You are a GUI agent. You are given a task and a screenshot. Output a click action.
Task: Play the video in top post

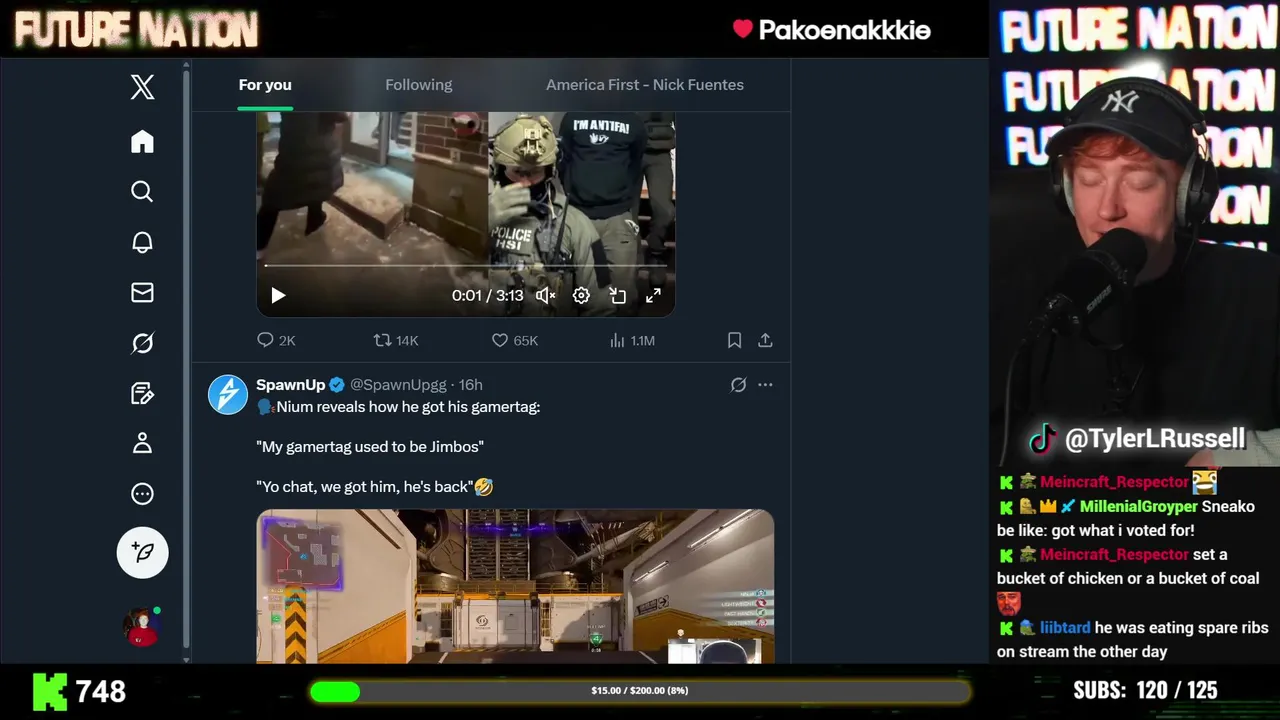tap(278, 295)
